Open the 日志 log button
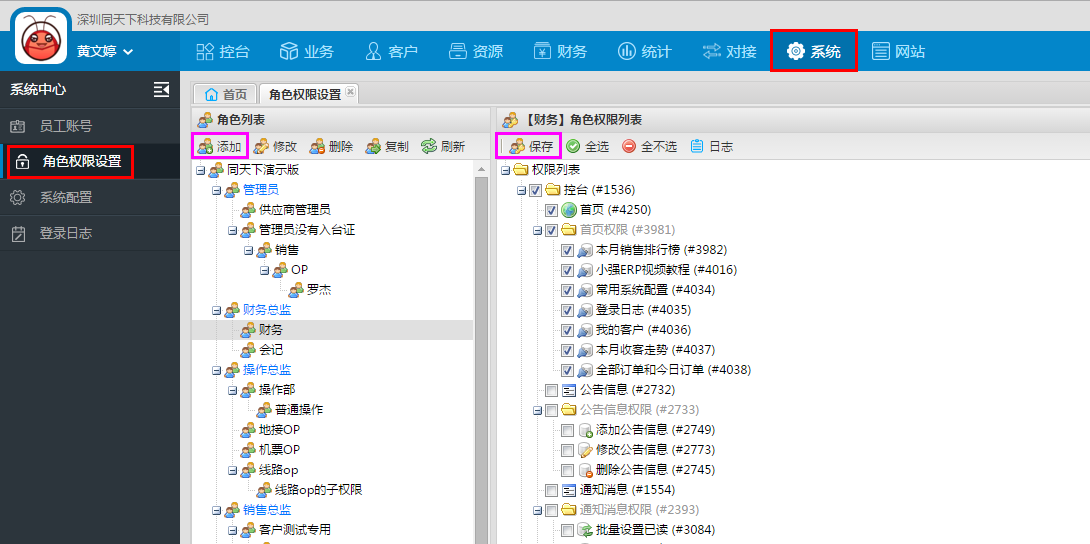The height and width of the screenshot is (544, 1090). pyautogui.click(x=711, y=147)
